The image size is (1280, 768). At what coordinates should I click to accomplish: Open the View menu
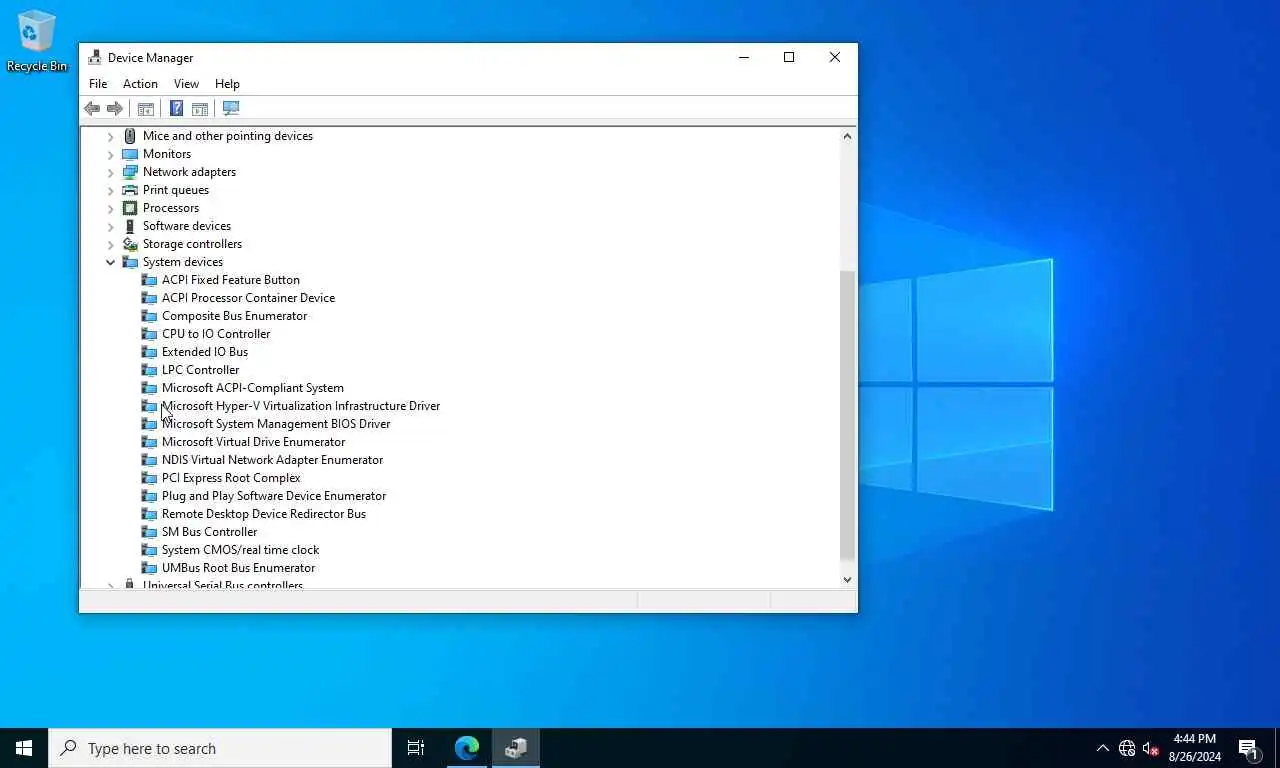click(x=186, y=84)
